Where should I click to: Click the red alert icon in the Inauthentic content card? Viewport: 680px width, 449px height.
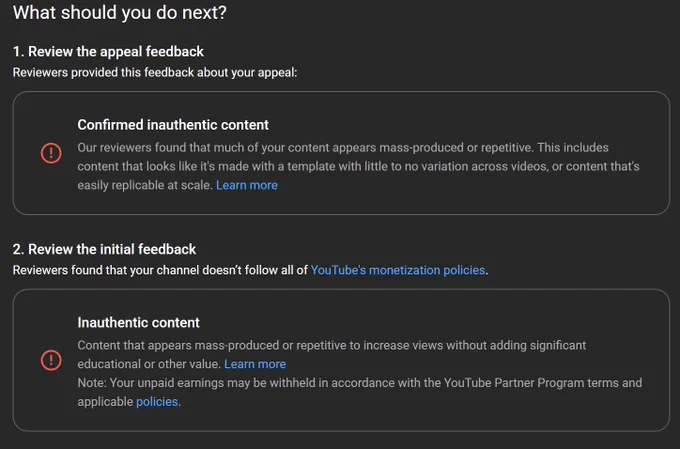51,361
